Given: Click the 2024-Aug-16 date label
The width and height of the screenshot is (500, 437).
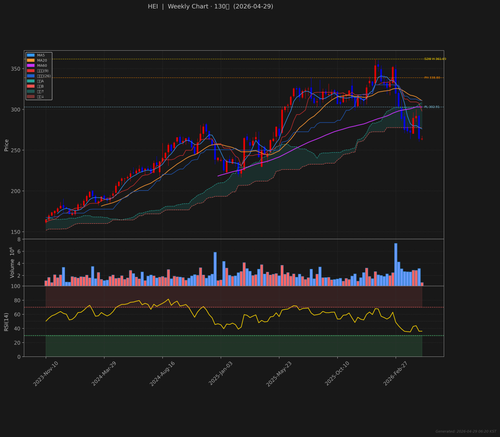Looking at the screenshot, I should coord(162,374).
